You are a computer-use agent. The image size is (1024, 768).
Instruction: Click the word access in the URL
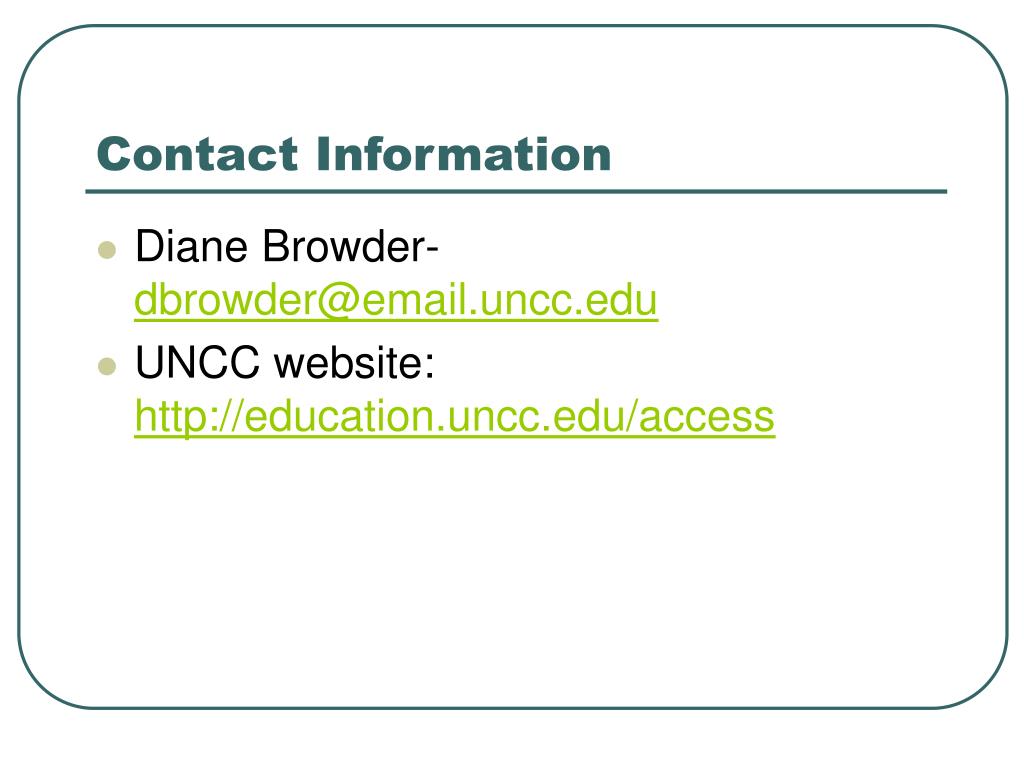point(707,417)
